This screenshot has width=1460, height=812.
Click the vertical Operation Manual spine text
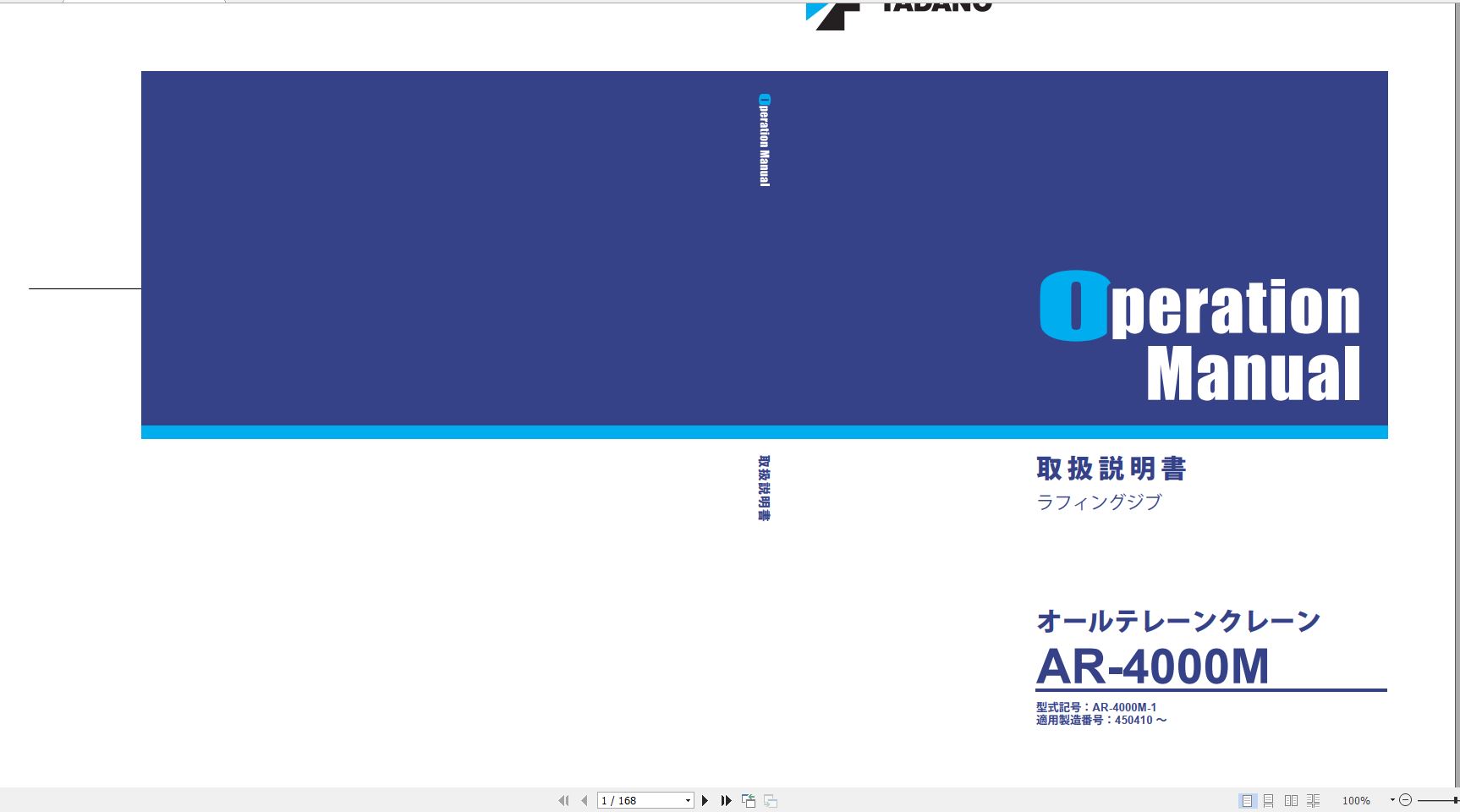764,140
